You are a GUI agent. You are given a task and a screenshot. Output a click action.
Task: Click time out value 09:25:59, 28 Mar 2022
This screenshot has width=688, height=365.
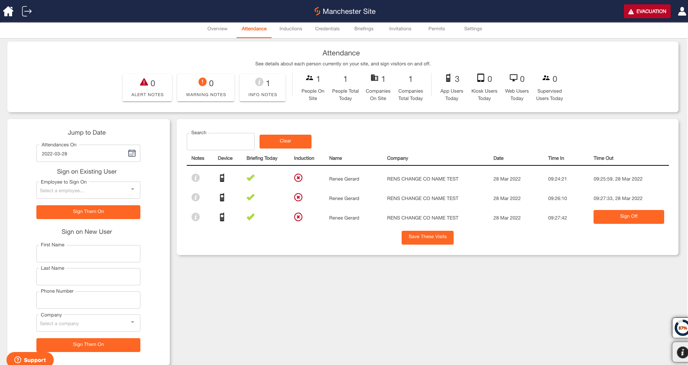618,179
